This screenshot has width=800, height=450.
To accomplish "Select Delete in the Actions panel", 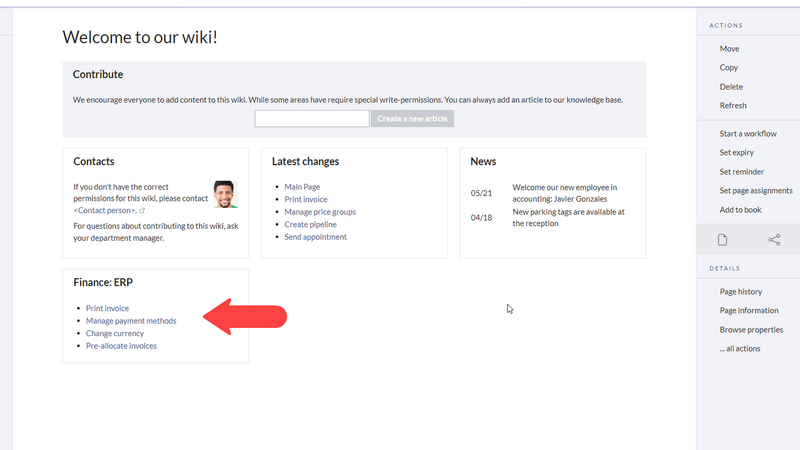I will coord(731,87).
